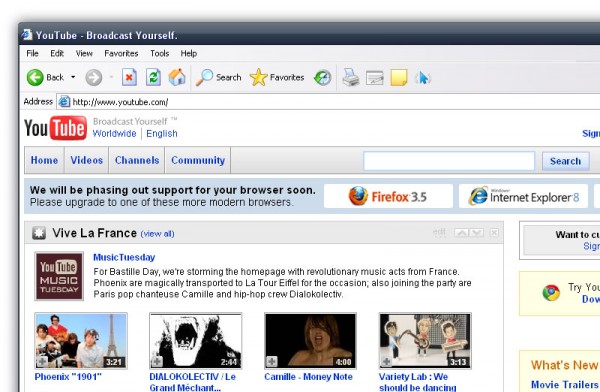Screen dimensions: 600x392
Task: Click the page icon in the address bar
Action: tap(64, 101)
